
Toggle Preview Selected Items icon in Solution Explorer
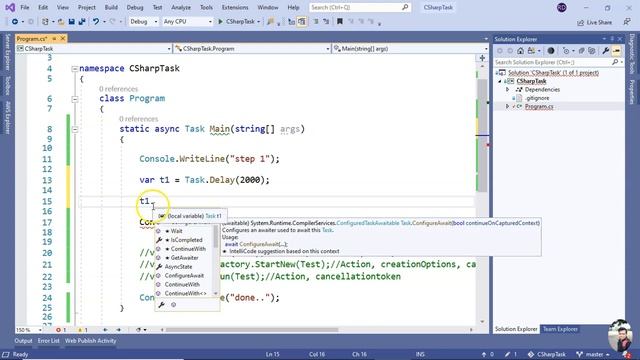point(616,51)
